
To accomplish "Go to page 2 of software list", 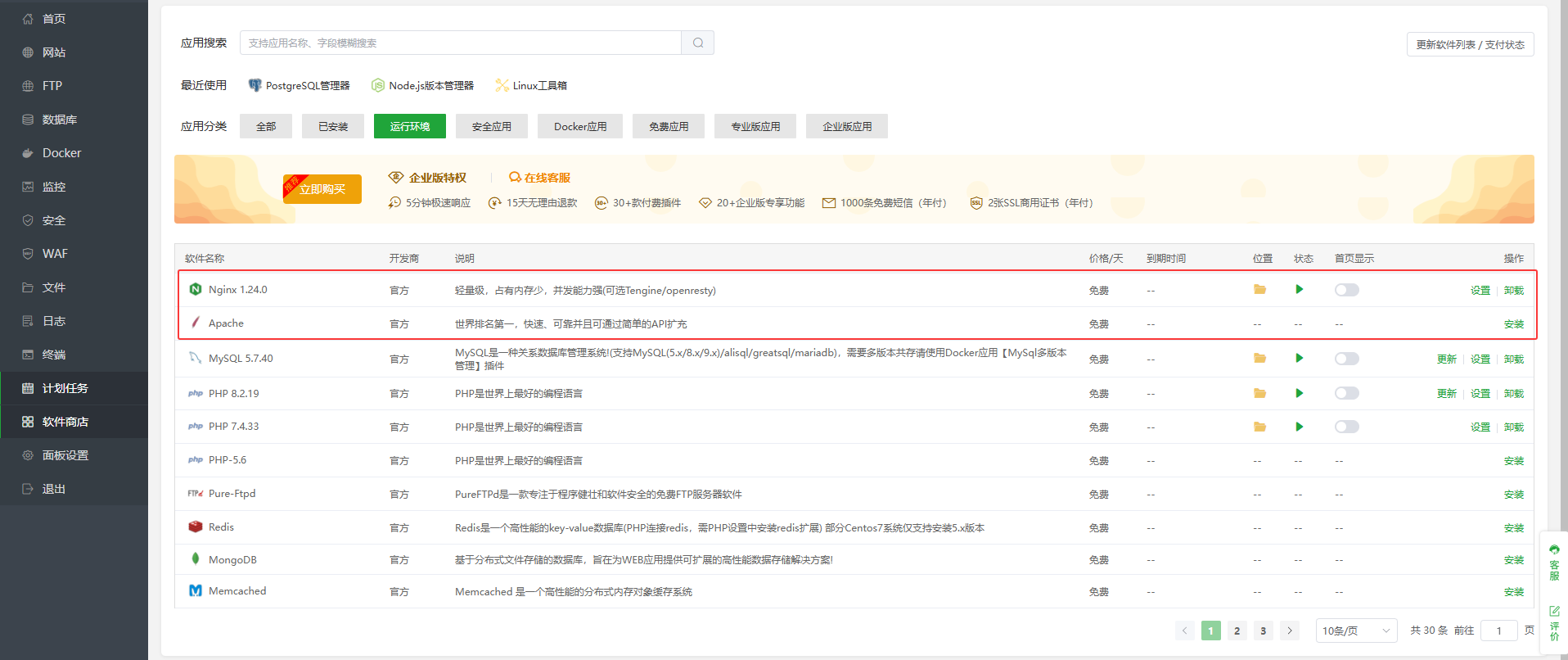I will click(1237, 631).
